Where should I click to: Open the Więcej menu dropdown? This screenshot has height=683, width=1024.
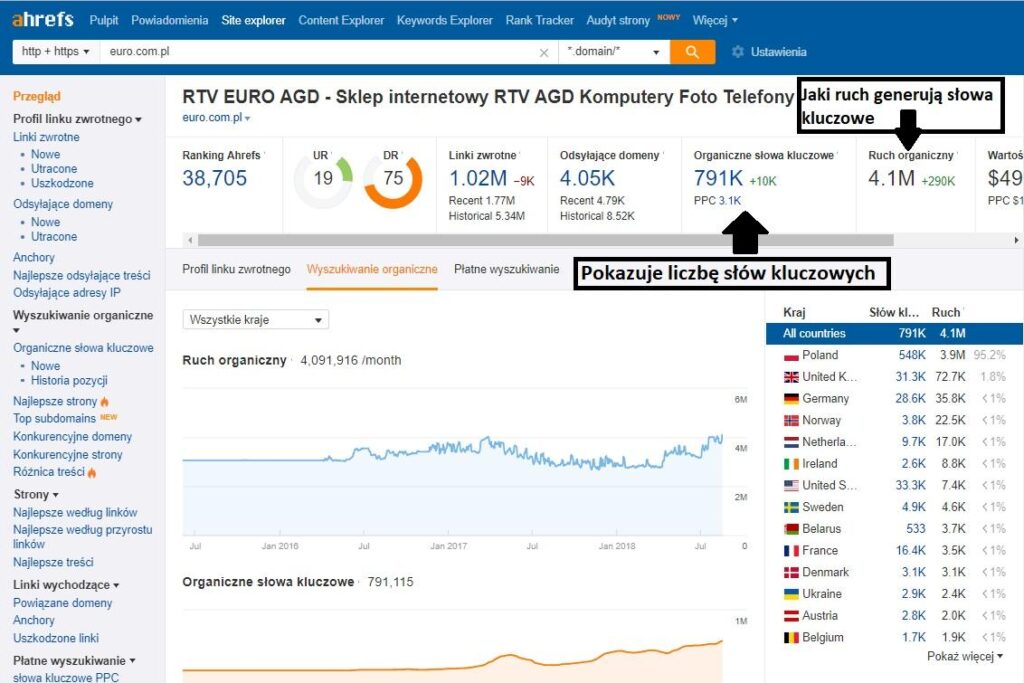715,20
